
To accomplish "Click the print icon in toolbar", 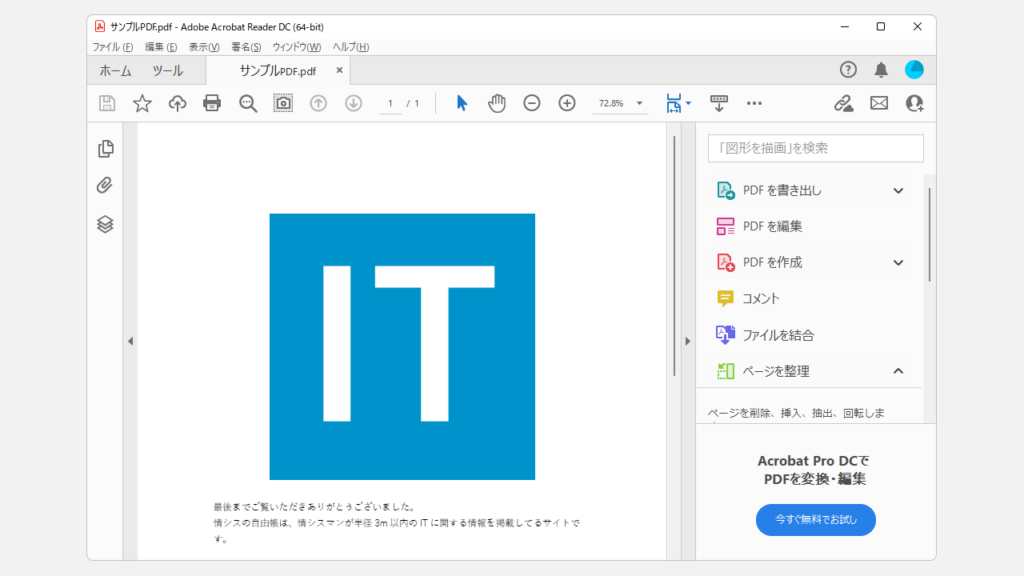I will tap(212, 103).
